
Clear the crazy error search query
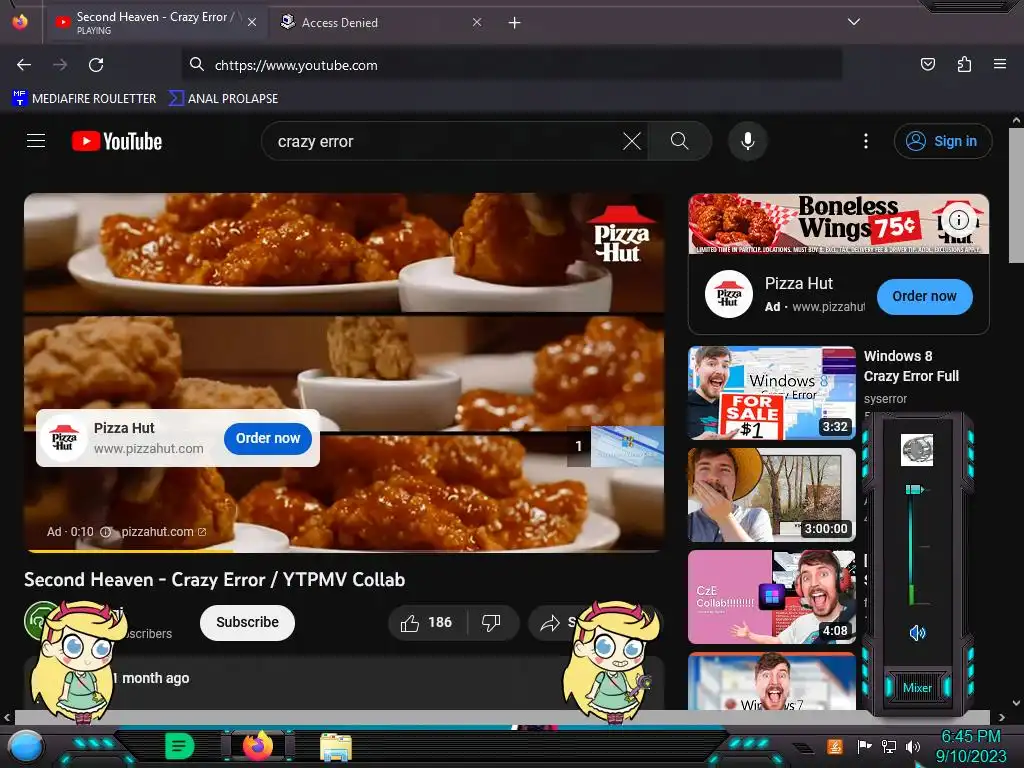coord(632,141)
